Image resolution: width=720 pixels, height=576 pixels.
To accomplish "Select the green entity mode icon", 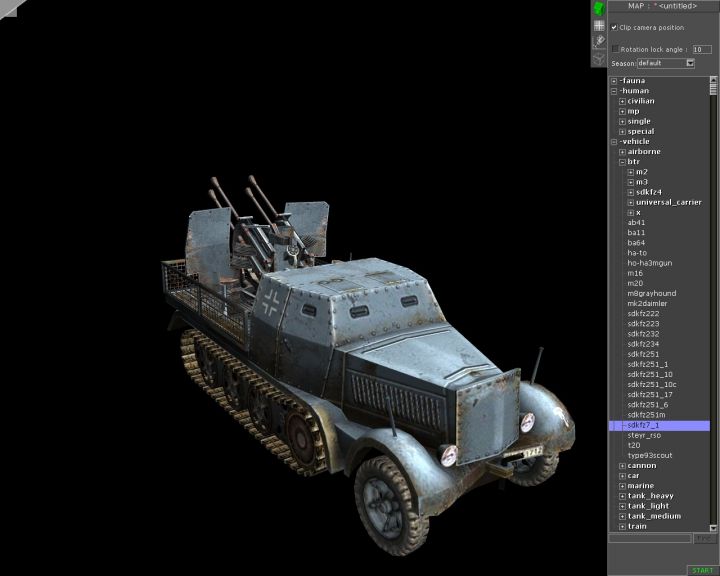I will tap(598, 8).
